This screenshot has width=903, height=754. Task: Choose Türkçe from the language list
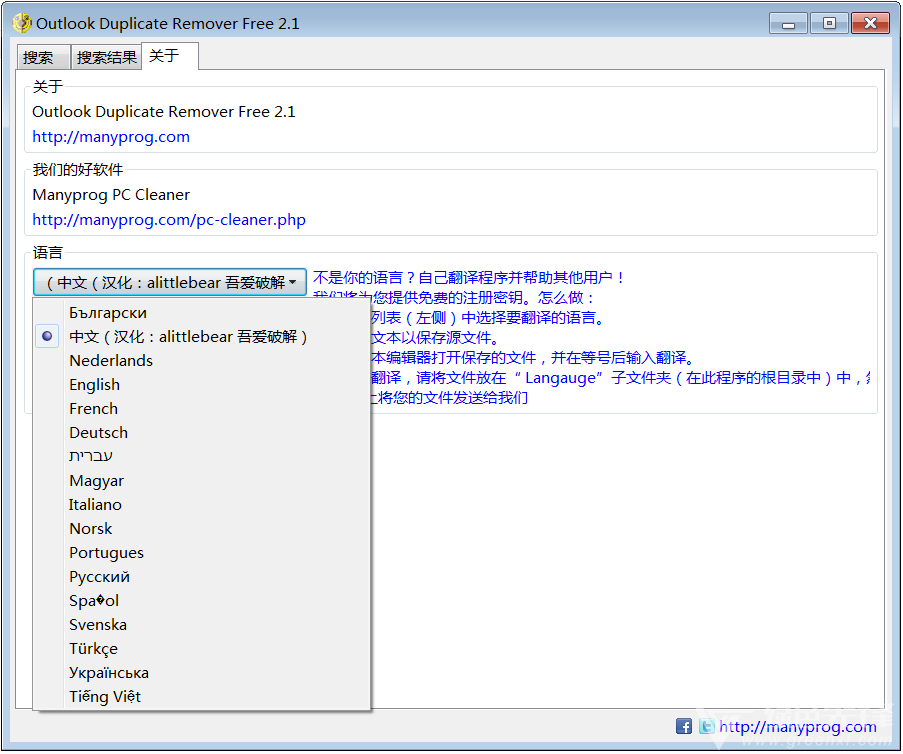(x=202, y=649)
